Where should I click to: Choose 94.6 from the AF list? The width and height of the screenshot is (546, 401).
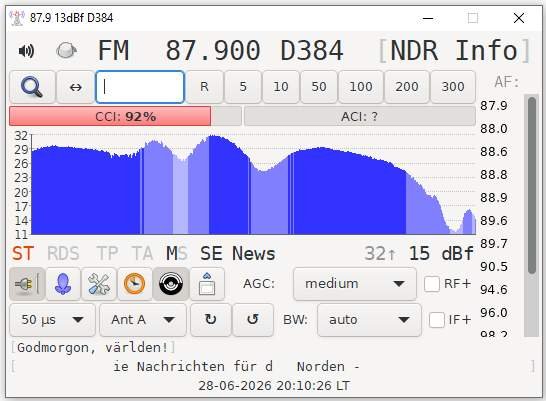[494, 290]
